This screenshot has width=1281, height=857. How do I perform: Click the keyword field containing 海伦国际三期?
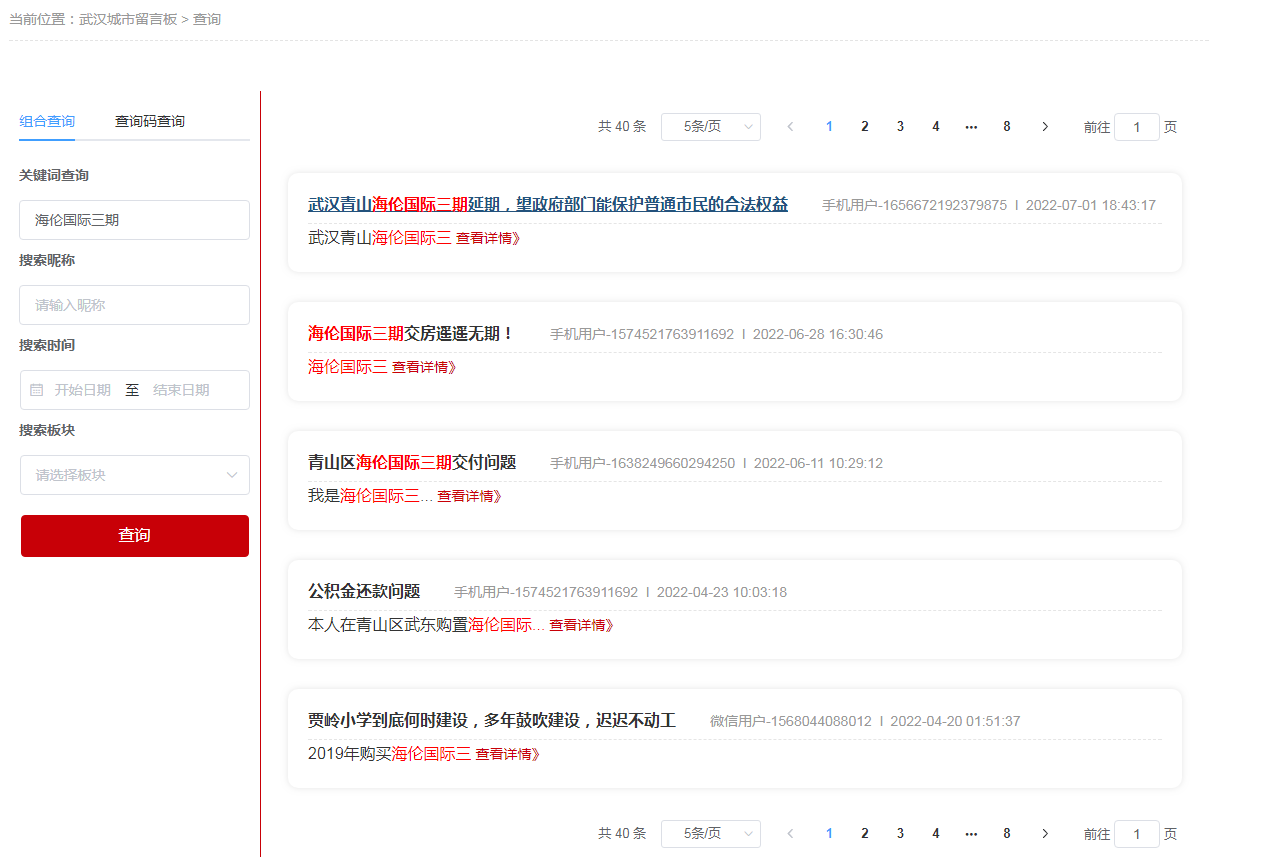point(135,220)
